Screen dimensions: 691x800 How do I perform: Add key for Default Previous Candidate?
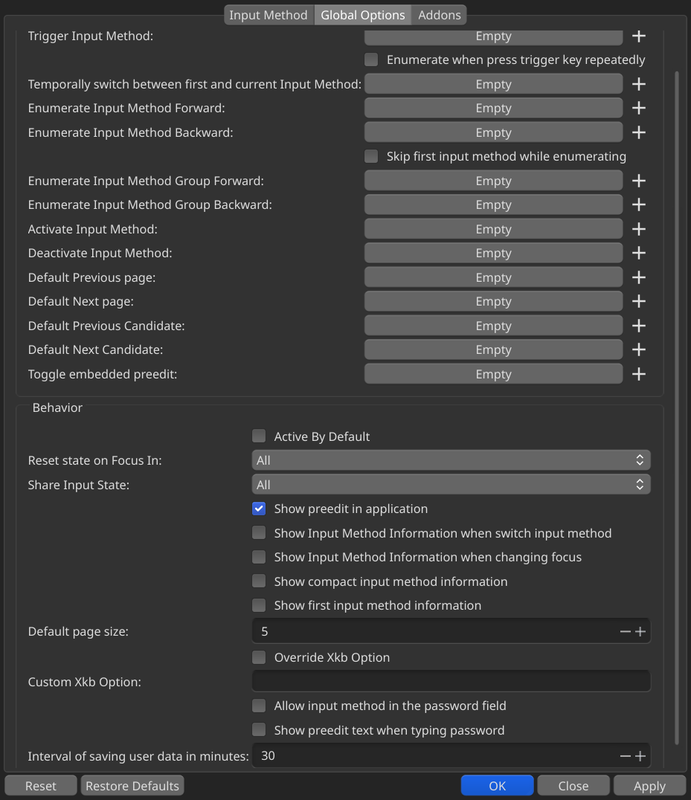coord(639,326)
